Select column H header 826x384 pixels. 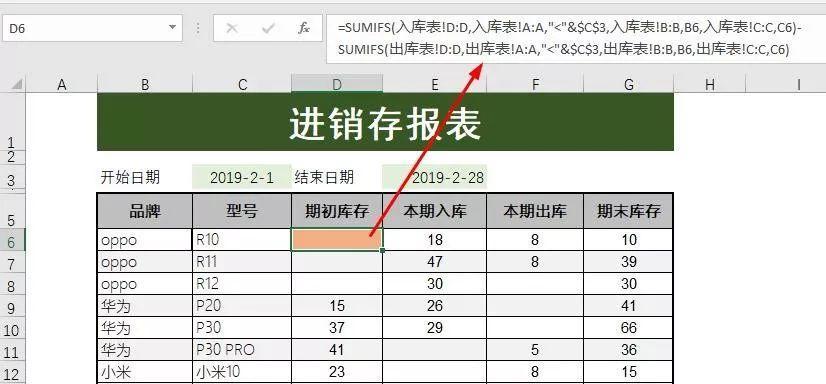(710, 84)
